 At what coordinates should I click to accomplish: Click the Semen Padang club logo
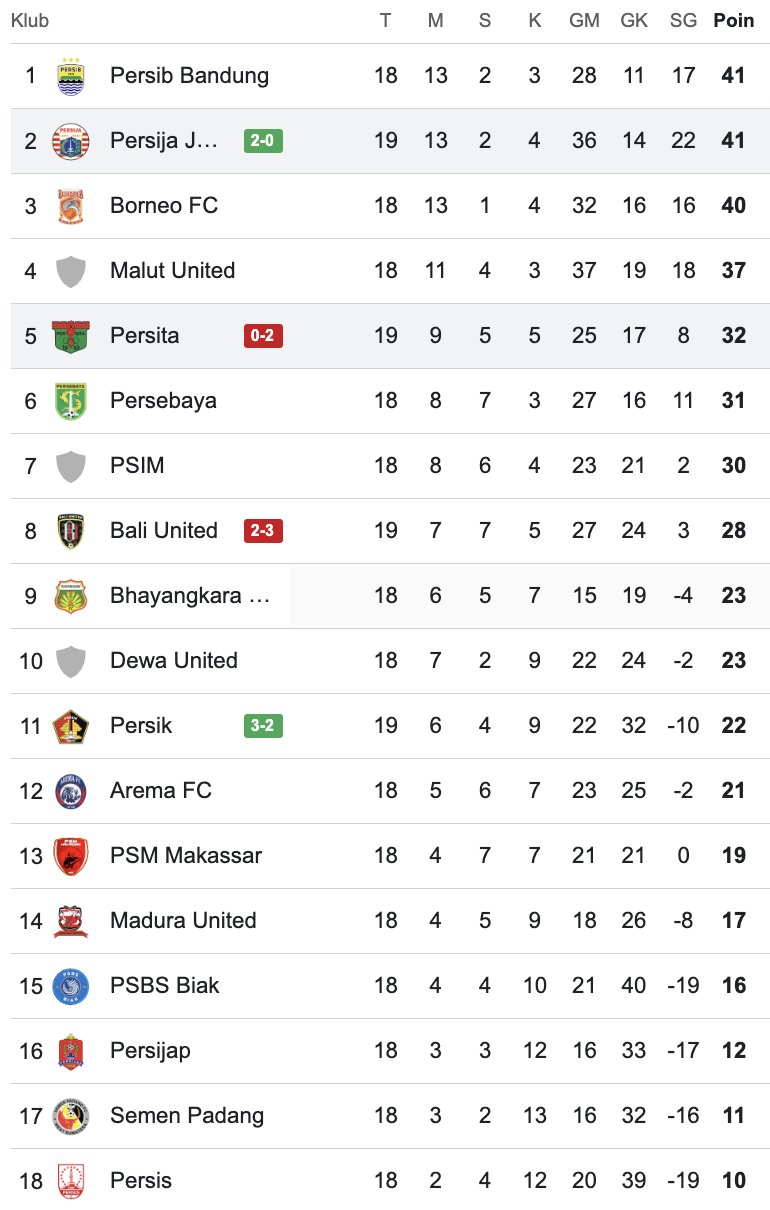tap(71, 1116)
